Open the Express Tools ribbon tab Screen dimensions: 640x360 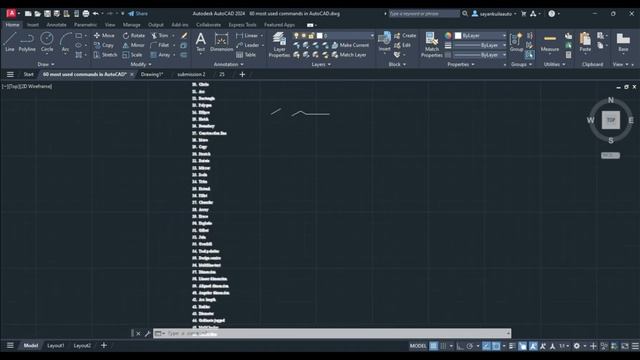coord(242,25)
